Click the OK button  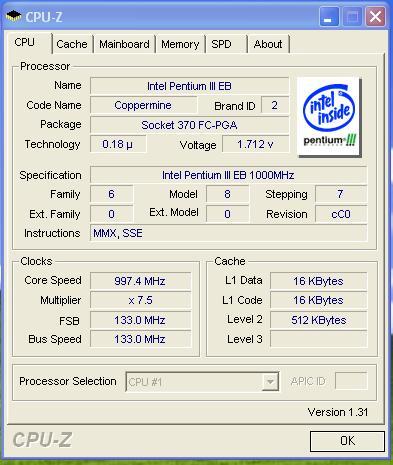point(347,441)
